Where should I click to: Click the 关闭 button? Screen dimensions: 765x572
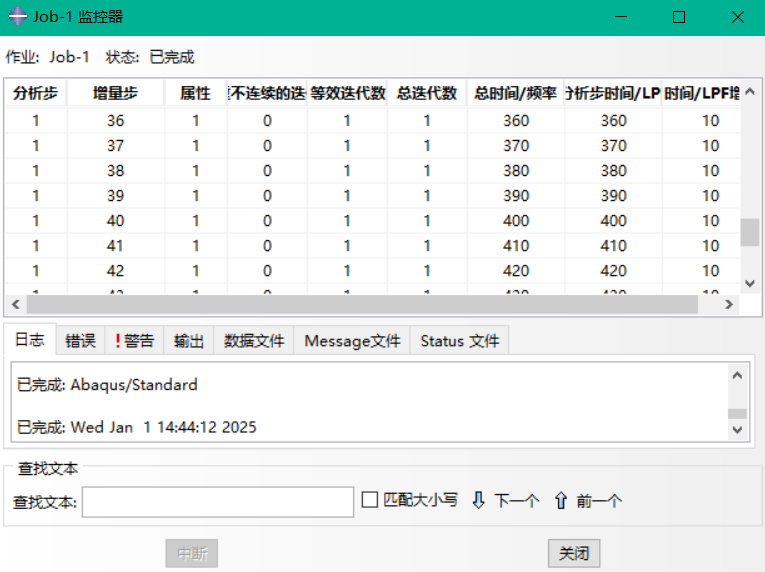[574, 553]
